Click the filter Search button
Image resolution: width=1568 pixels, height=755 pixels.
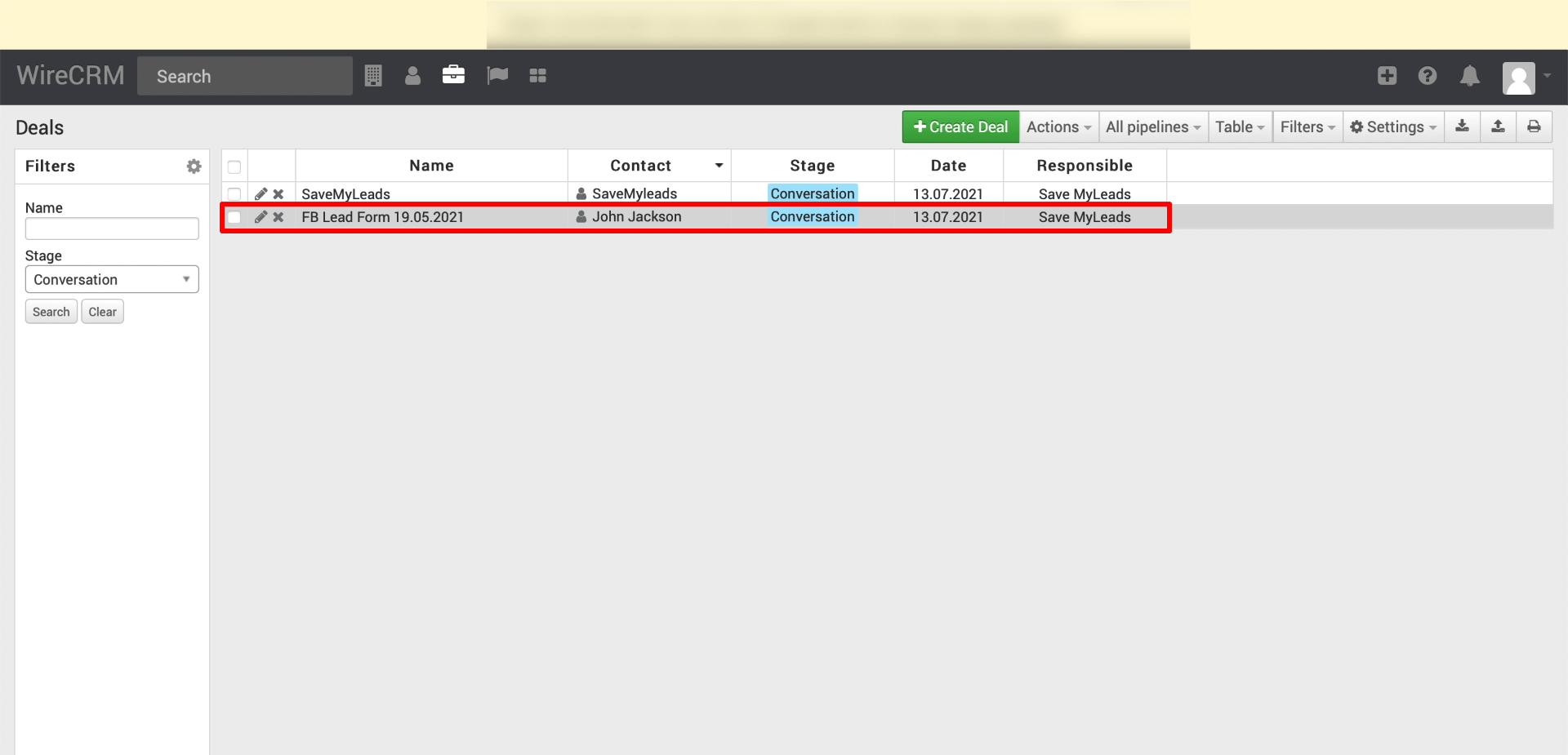51,312
